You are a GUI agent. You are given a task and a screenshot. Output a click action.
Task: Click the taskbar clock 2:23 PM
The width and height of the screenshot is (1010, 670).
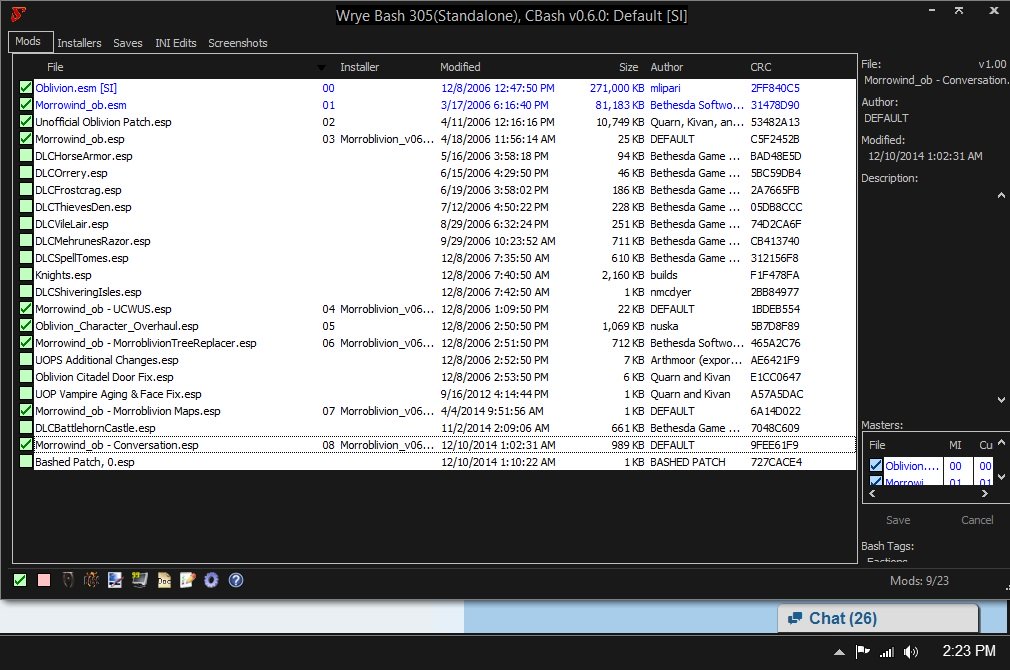969,651
